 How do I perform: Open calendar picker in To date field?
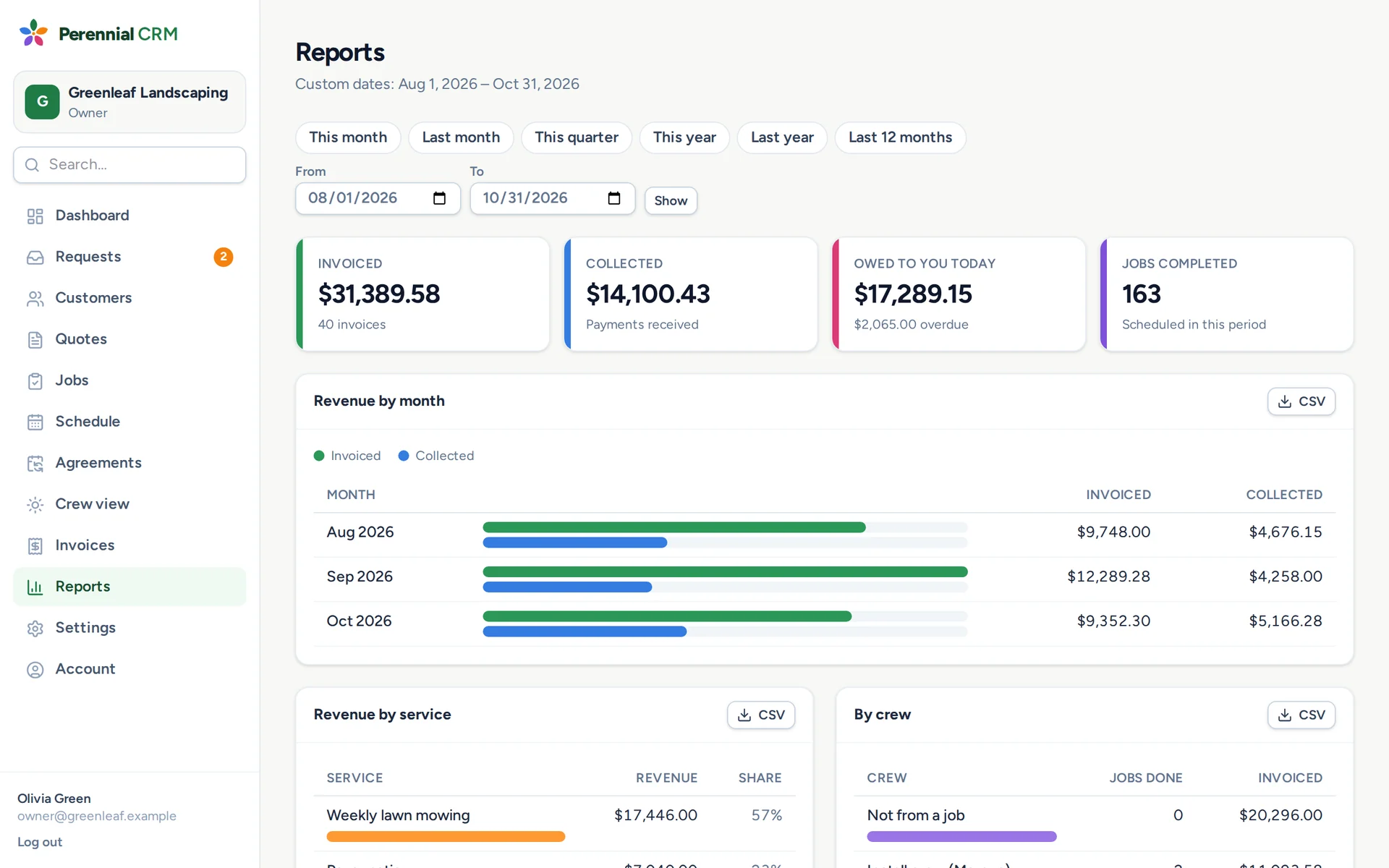(614, 198)
